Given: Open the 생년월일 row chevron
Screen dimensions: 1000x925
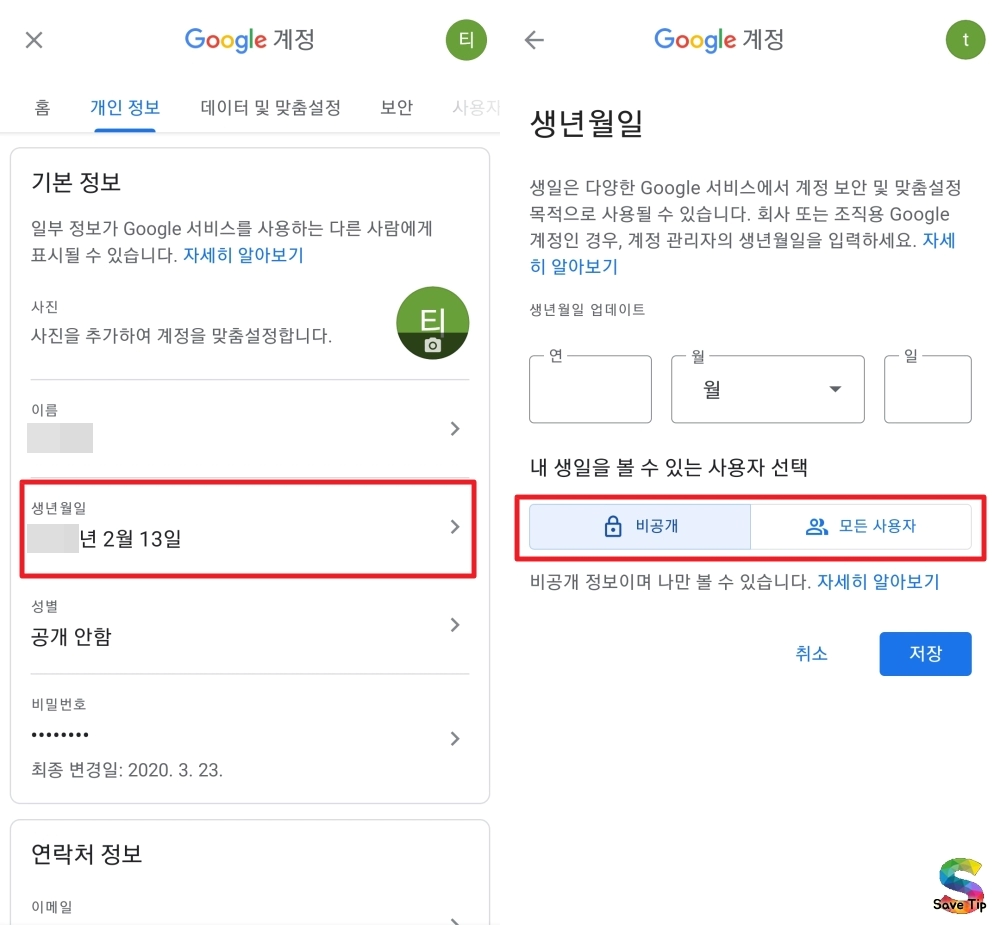Looking at the screenshot, I should tap(455, 527).
